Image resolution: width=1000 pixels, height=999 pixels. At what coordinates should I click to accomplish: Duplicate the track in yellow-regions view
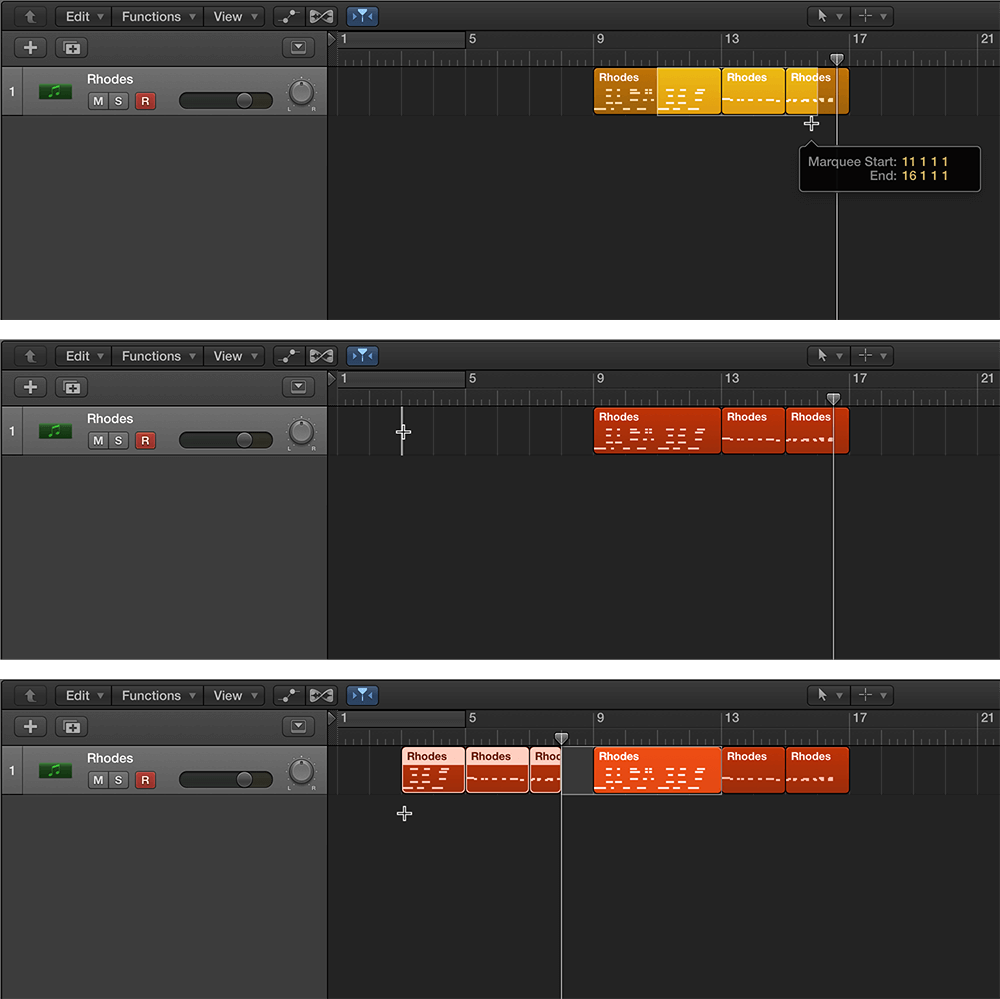click(71, 48)
